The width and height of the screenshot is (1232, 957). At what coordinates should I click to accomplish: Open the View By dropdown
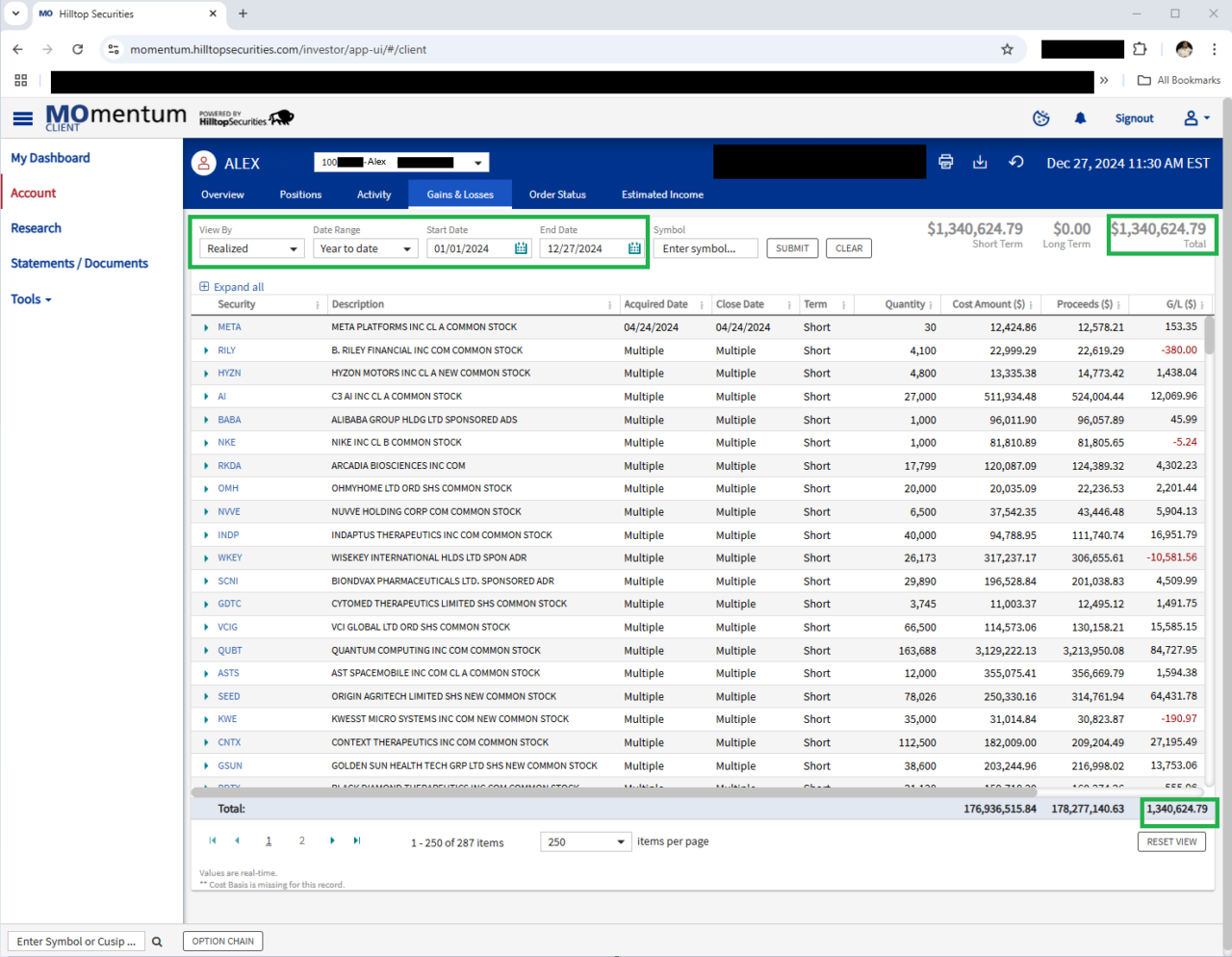252,248
